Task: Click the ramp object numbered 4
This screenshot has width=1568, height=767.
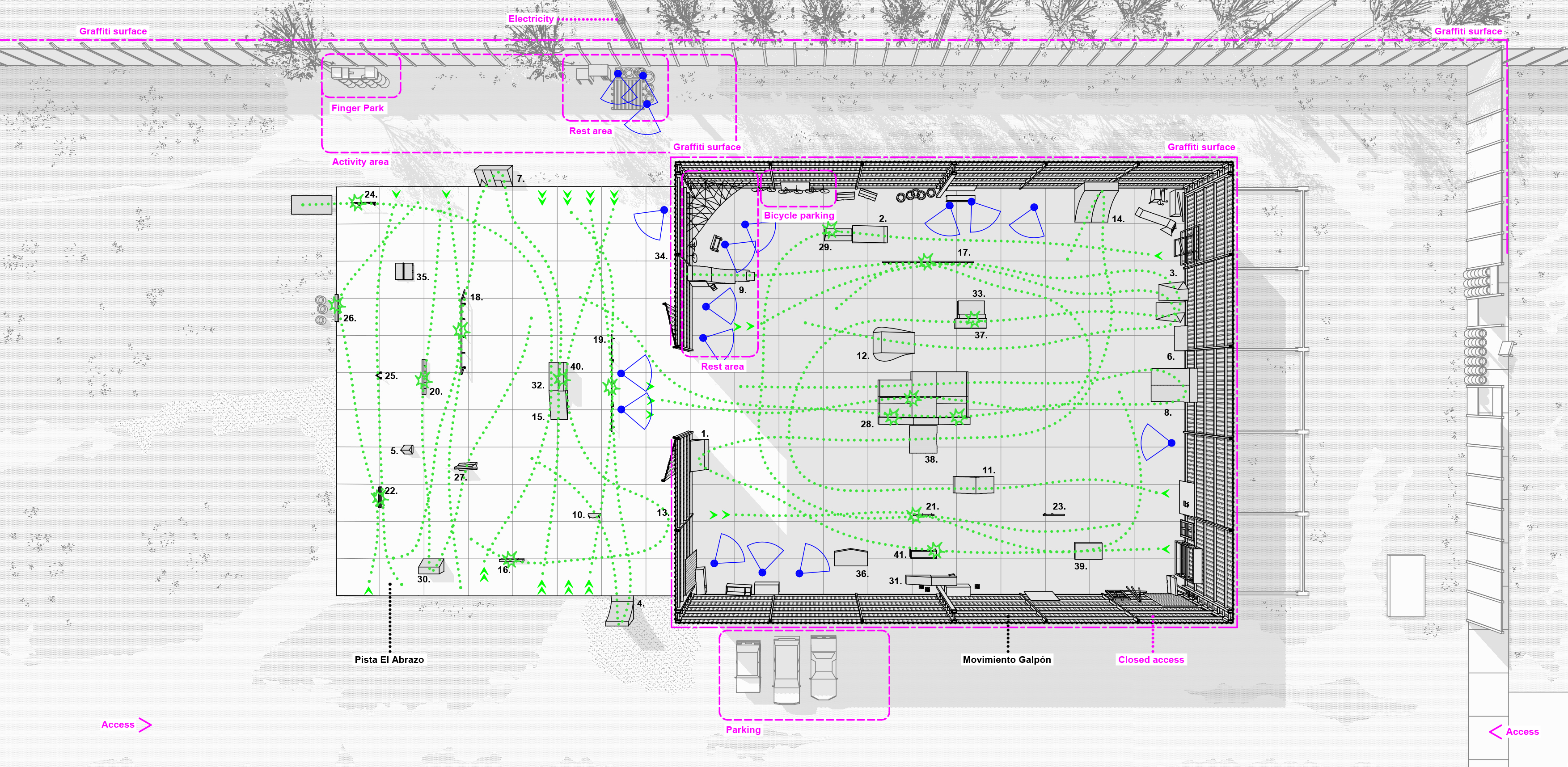Action: (x=620, y=611)
